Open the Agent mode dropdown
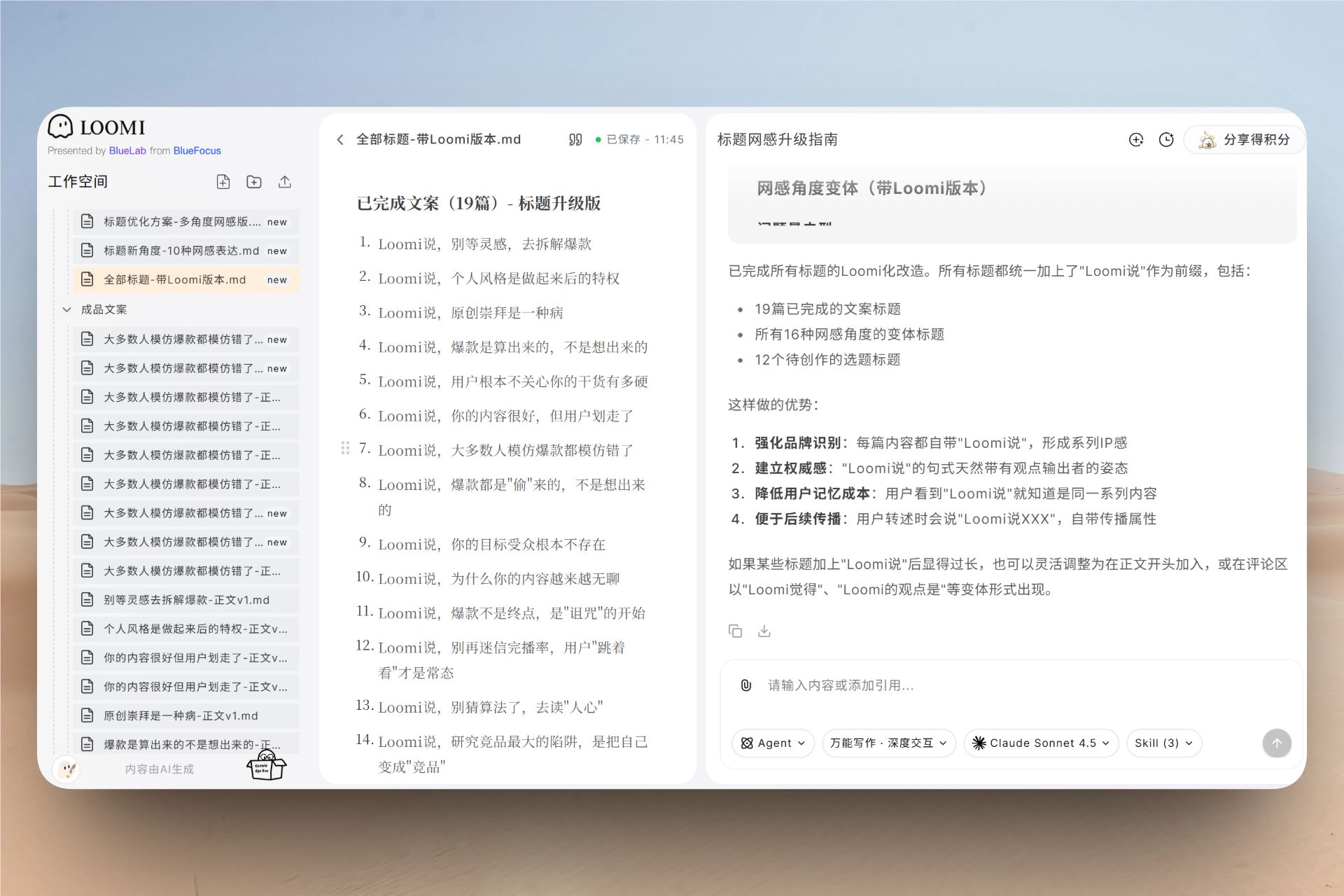 [773, 743]
